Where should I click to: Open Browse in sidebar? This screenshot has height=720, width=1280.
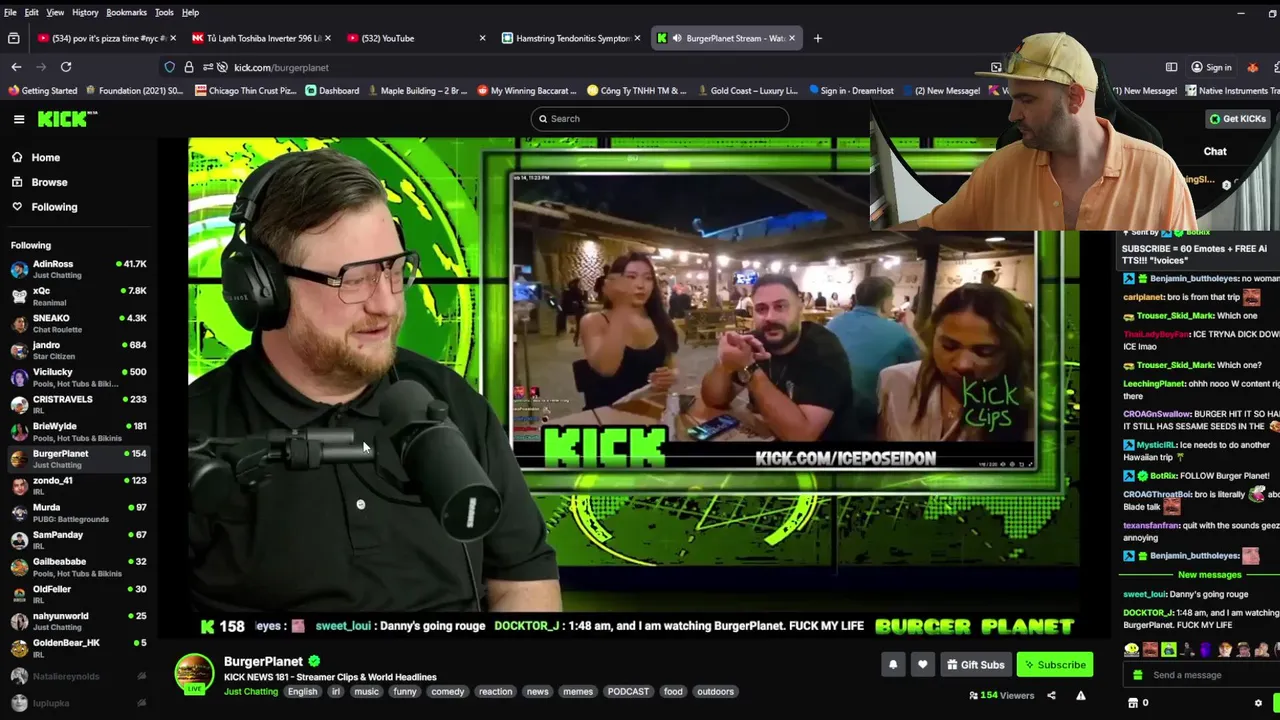49,182
